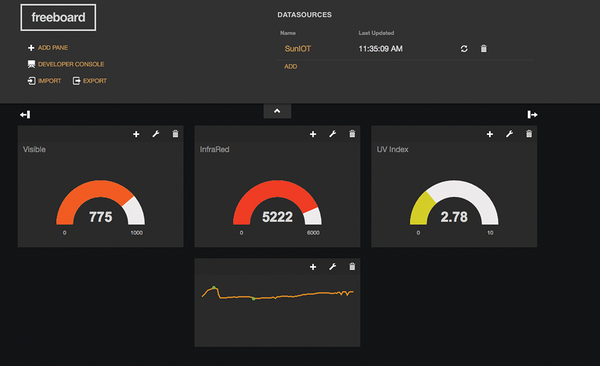Click the Visible pane title

(34, 150)
